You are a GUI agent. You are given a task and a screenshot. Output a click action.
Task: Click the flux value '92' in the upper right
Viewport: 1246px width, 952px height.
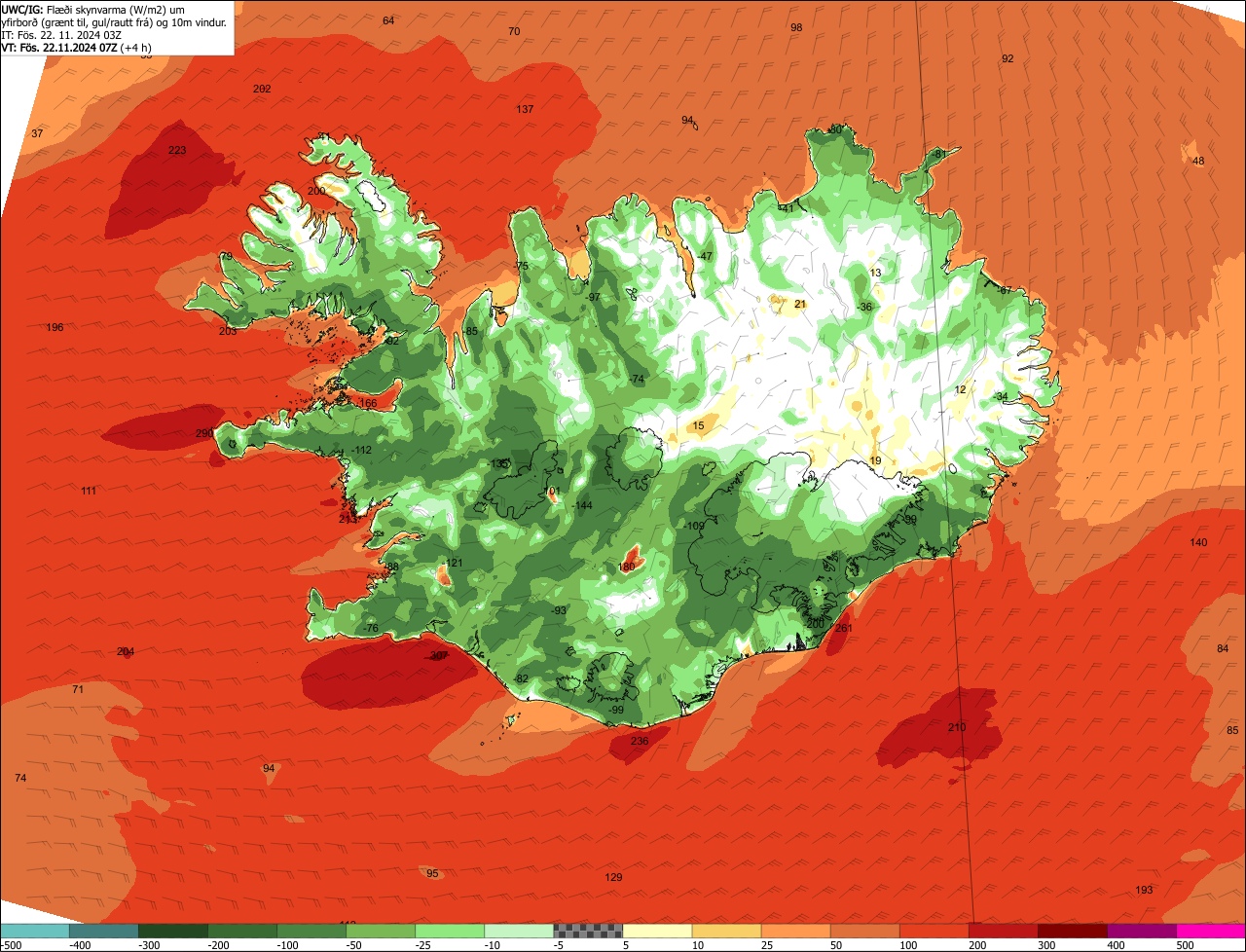1008,59
